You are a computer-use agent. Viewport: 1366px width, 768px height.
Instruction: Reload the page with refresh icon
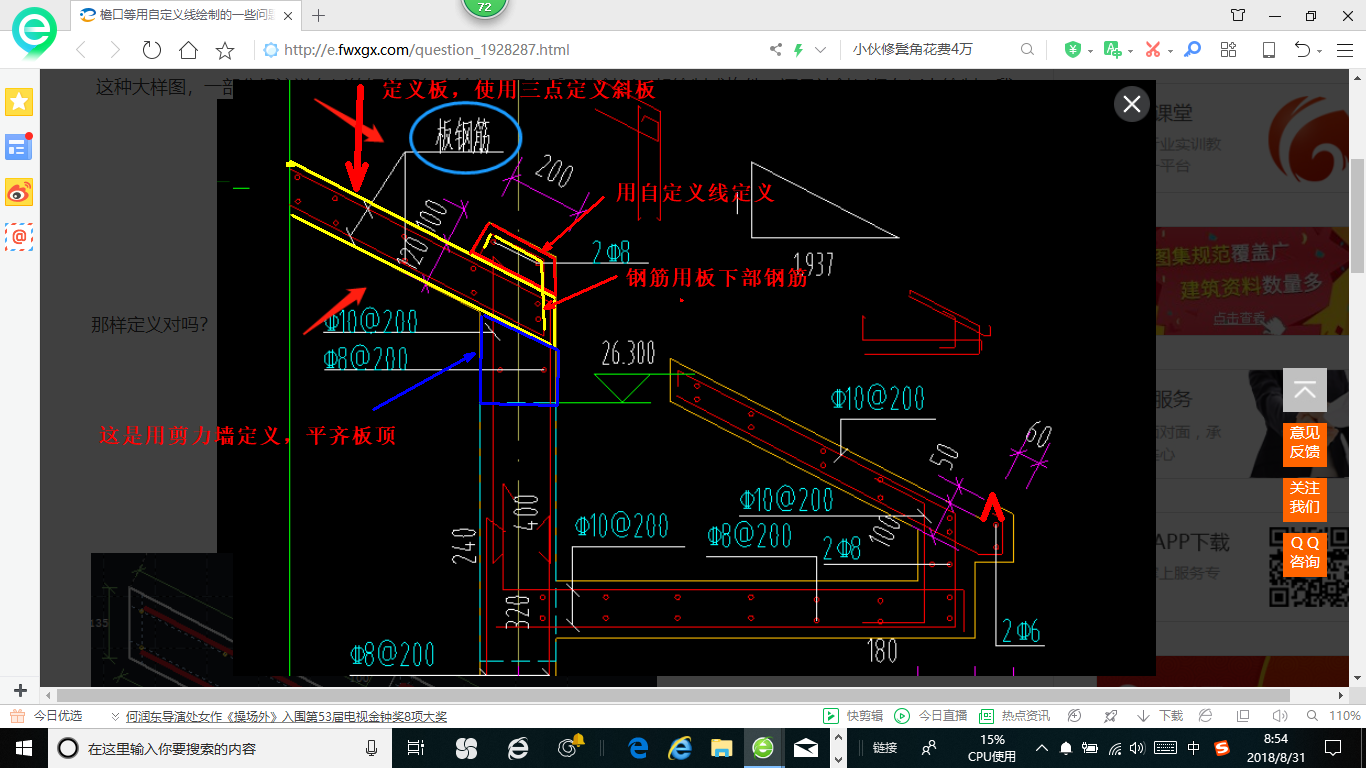point(152,50)
